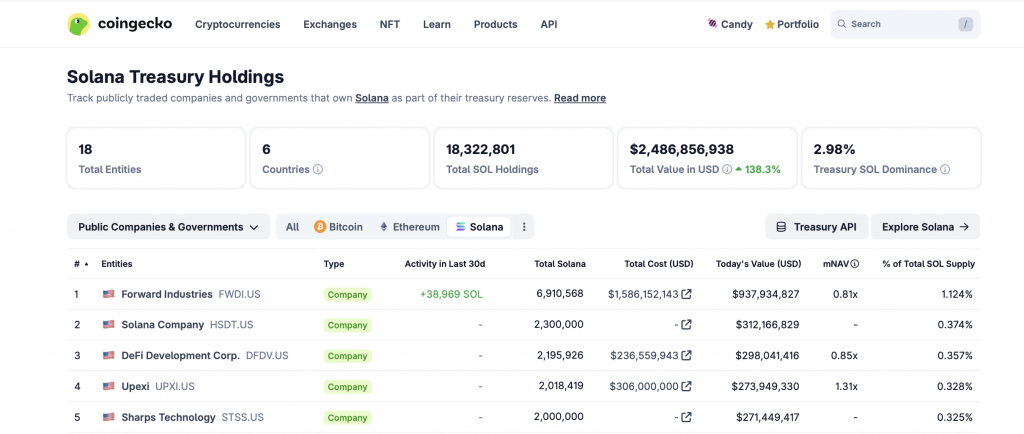Click info icon beside Treasury SOL Dominance

[x=944, y=170]
